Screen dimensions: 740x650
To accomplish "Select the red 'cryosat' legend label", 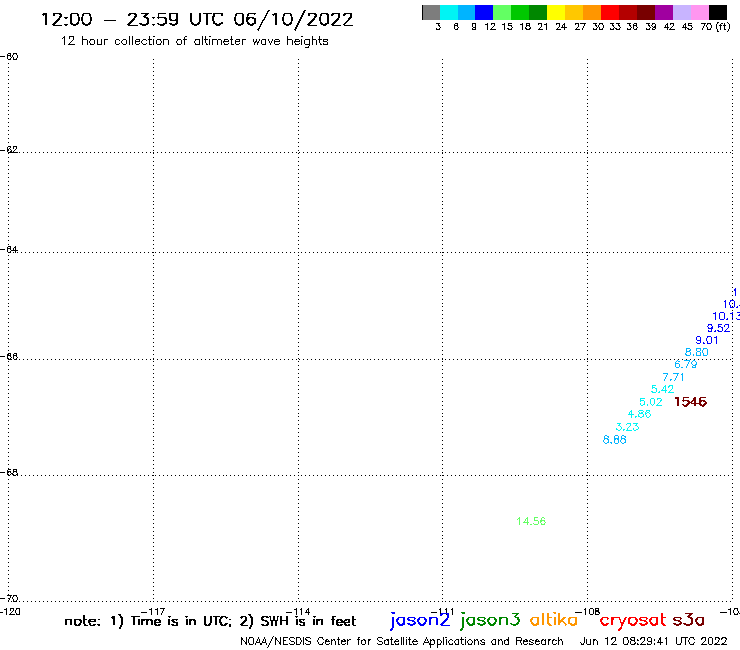I will [633, 620].
